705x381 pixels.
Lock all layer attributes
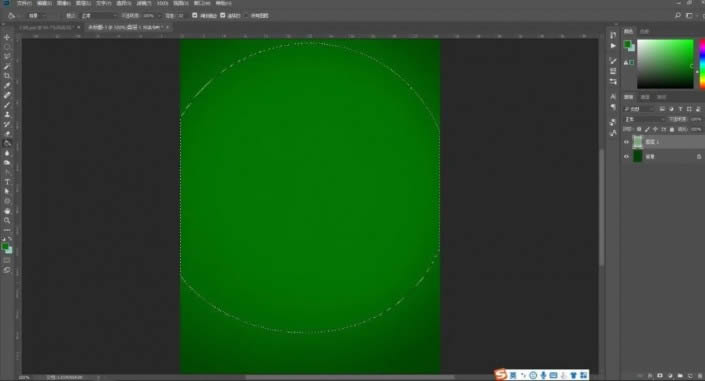tap(672, 129)
